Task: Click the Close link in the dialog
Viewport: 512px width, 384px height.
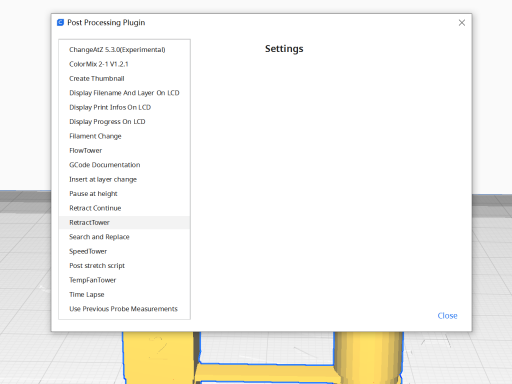Action: pyautogui.click(x=447, y=316)
